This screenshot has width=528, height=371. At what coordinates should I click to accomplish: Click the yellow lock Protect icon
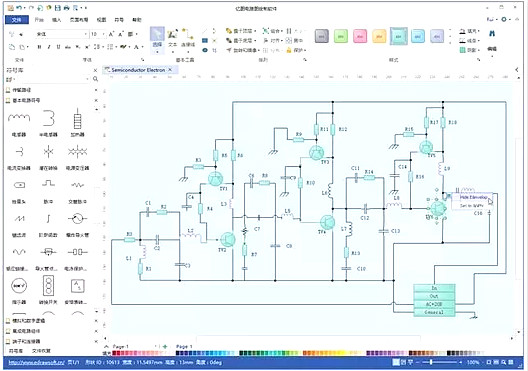[289, 50]
